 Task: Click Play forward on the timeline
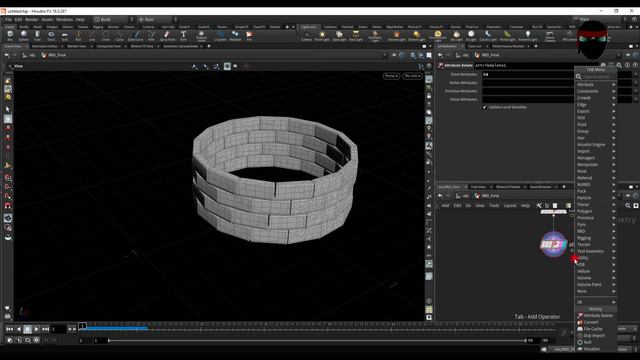[x=36, y=329]
